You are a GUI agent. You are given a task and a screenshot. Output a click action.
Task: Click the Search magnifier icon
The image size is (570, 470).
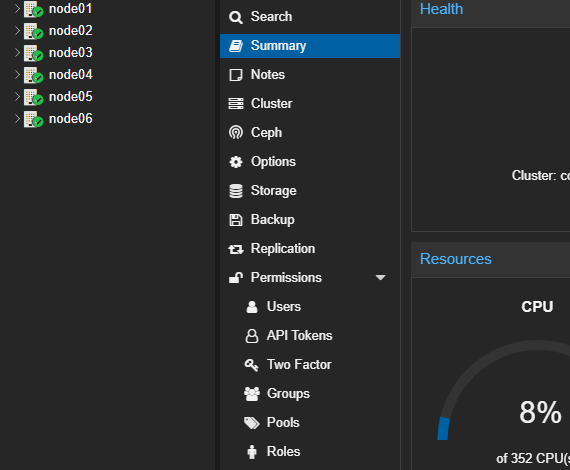(x=236, y=17)
